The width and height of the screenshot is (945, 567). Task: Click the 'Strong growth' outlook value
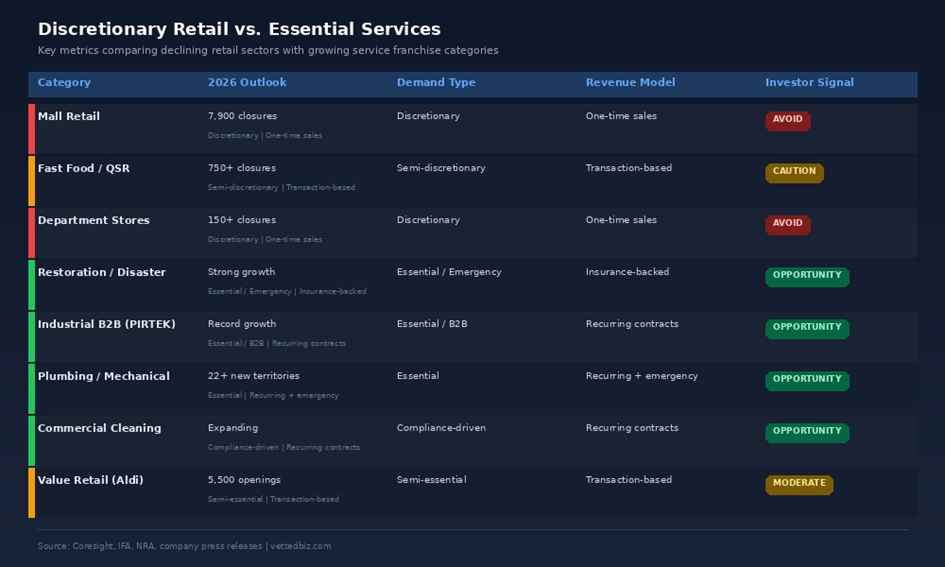click(241, 272)
